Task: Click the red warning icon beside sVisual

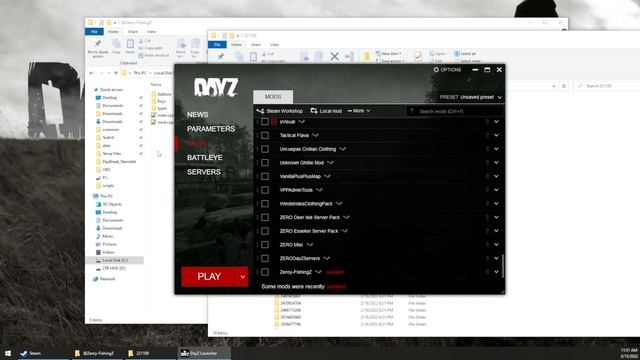Action: tap(274, 122)
